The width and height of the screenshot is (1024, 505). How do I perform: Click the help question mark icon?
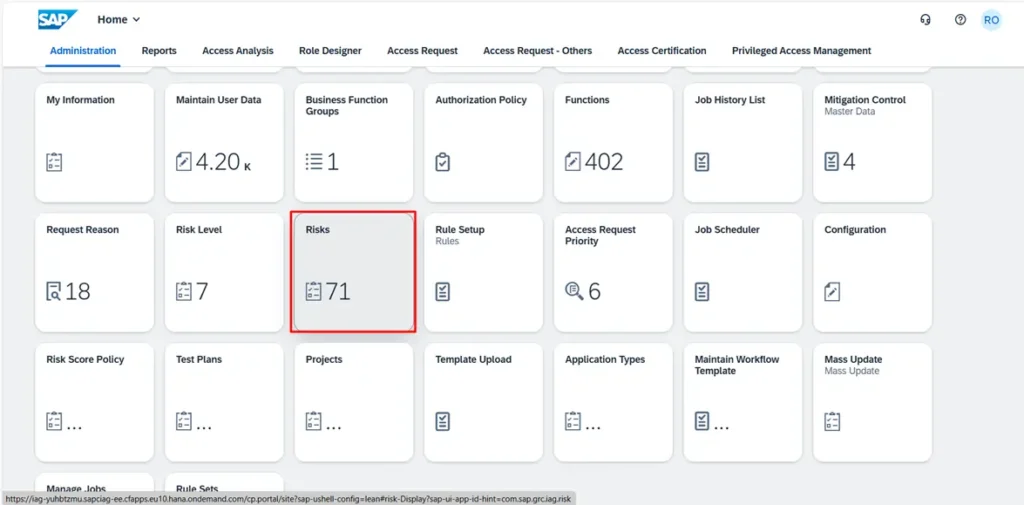pos(960,20)
